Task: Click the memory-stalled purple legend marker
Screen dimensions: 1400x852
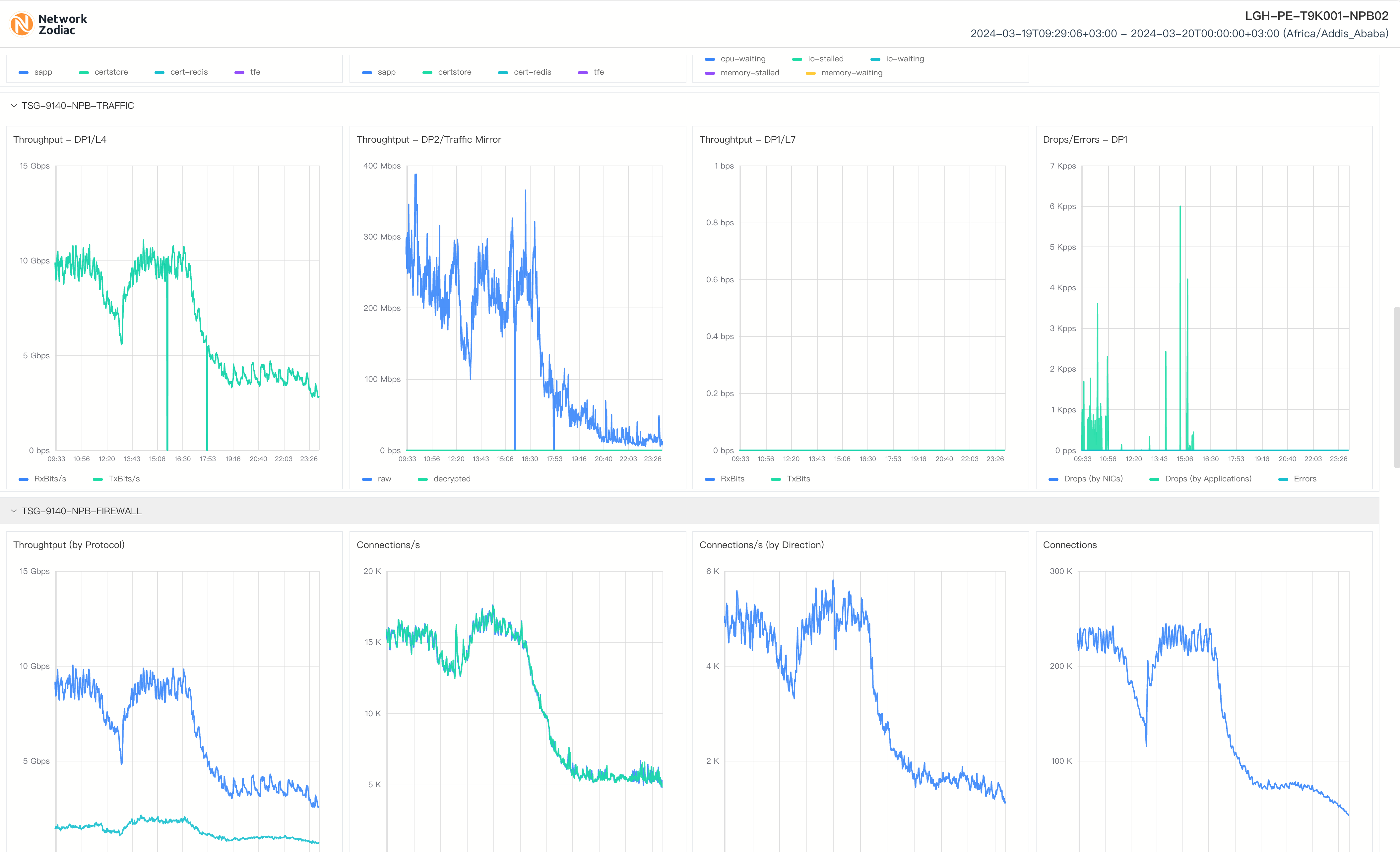Action: point(710,73)
